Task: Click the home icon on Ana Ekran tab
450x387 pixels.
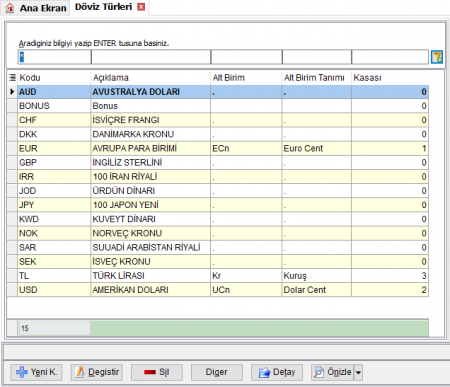Action: coord(10,8)
